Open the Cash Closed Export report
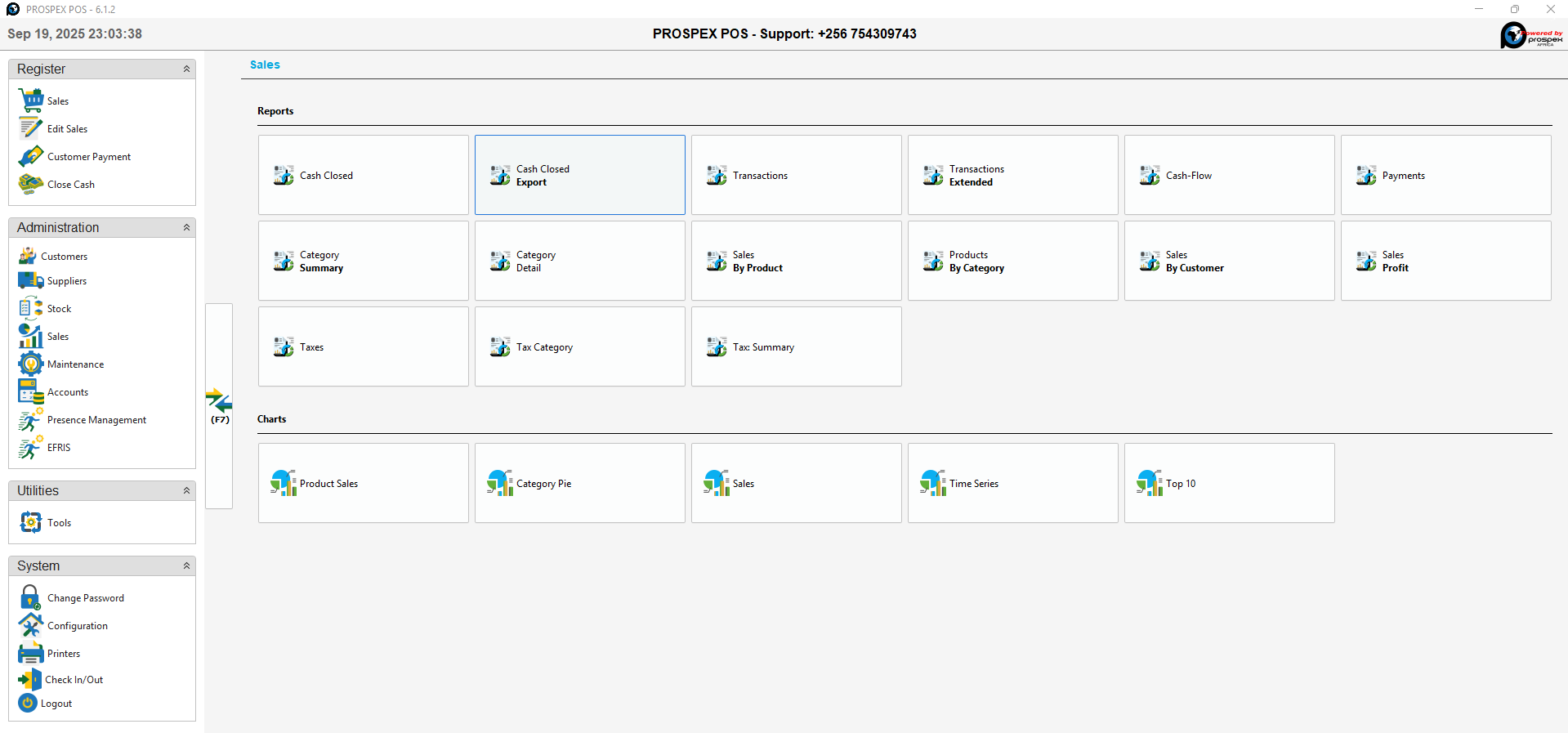1568x733 pixels. point(579,175)
